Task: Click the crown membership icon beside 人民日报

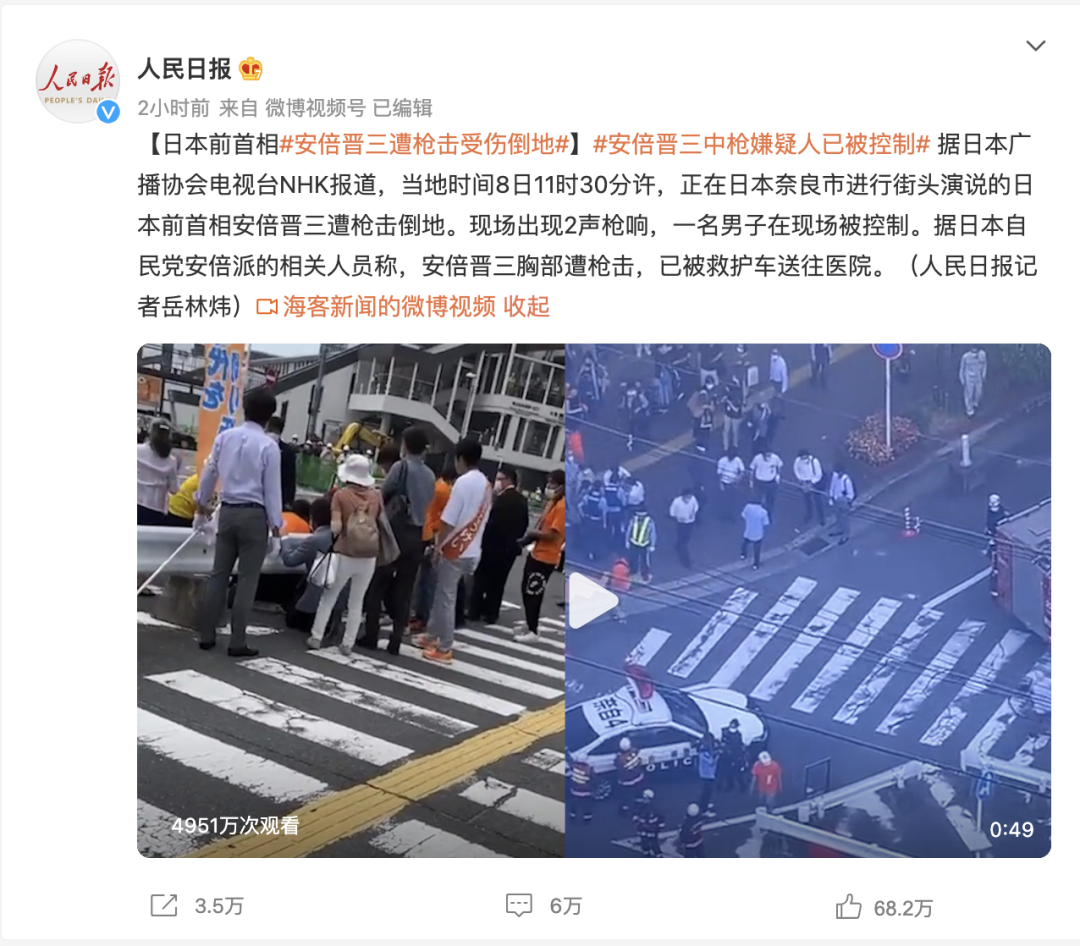Action: pyautogui.click(x=251, y=69)
